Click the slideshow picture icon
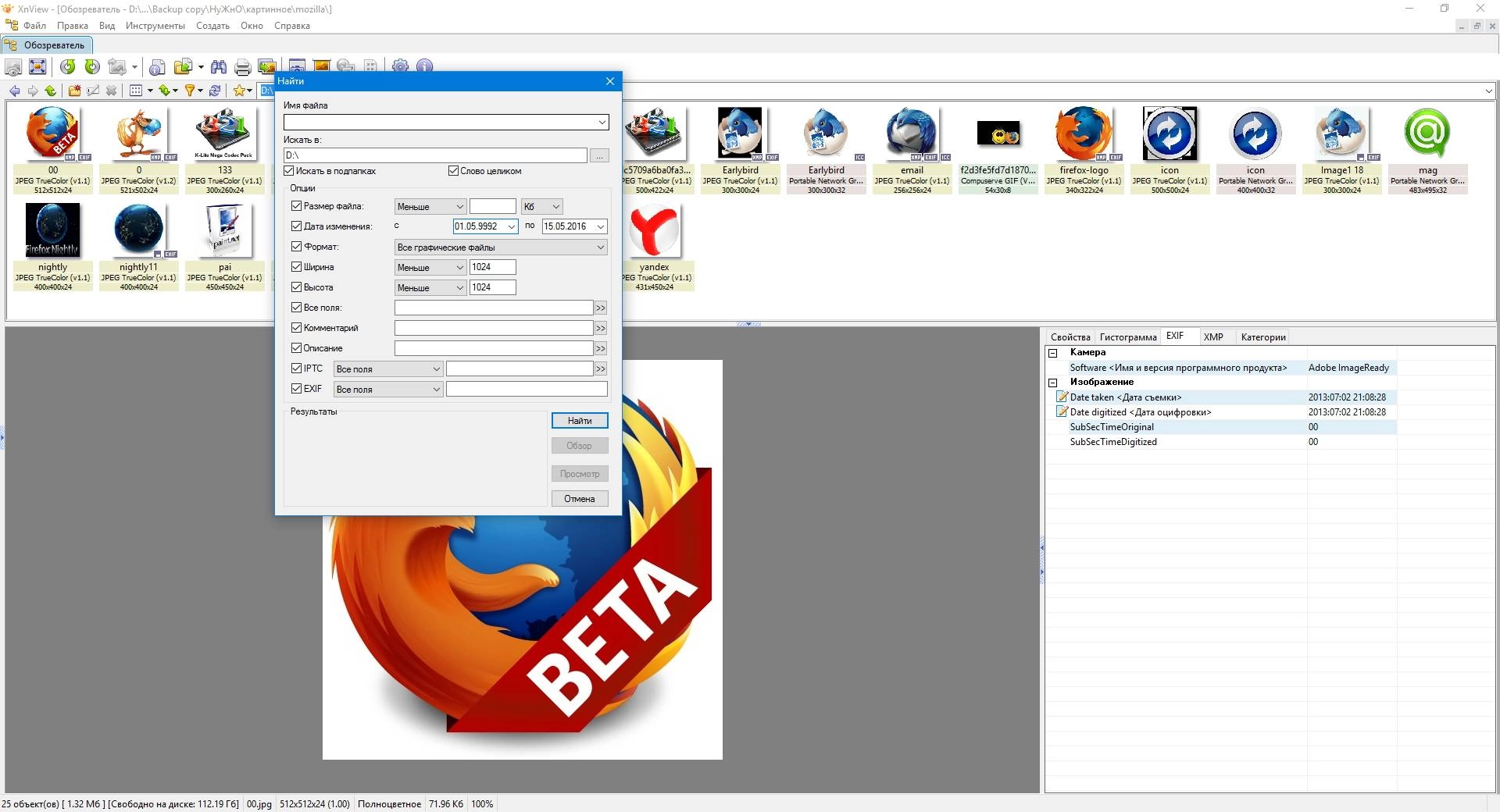 coord(320,65)
